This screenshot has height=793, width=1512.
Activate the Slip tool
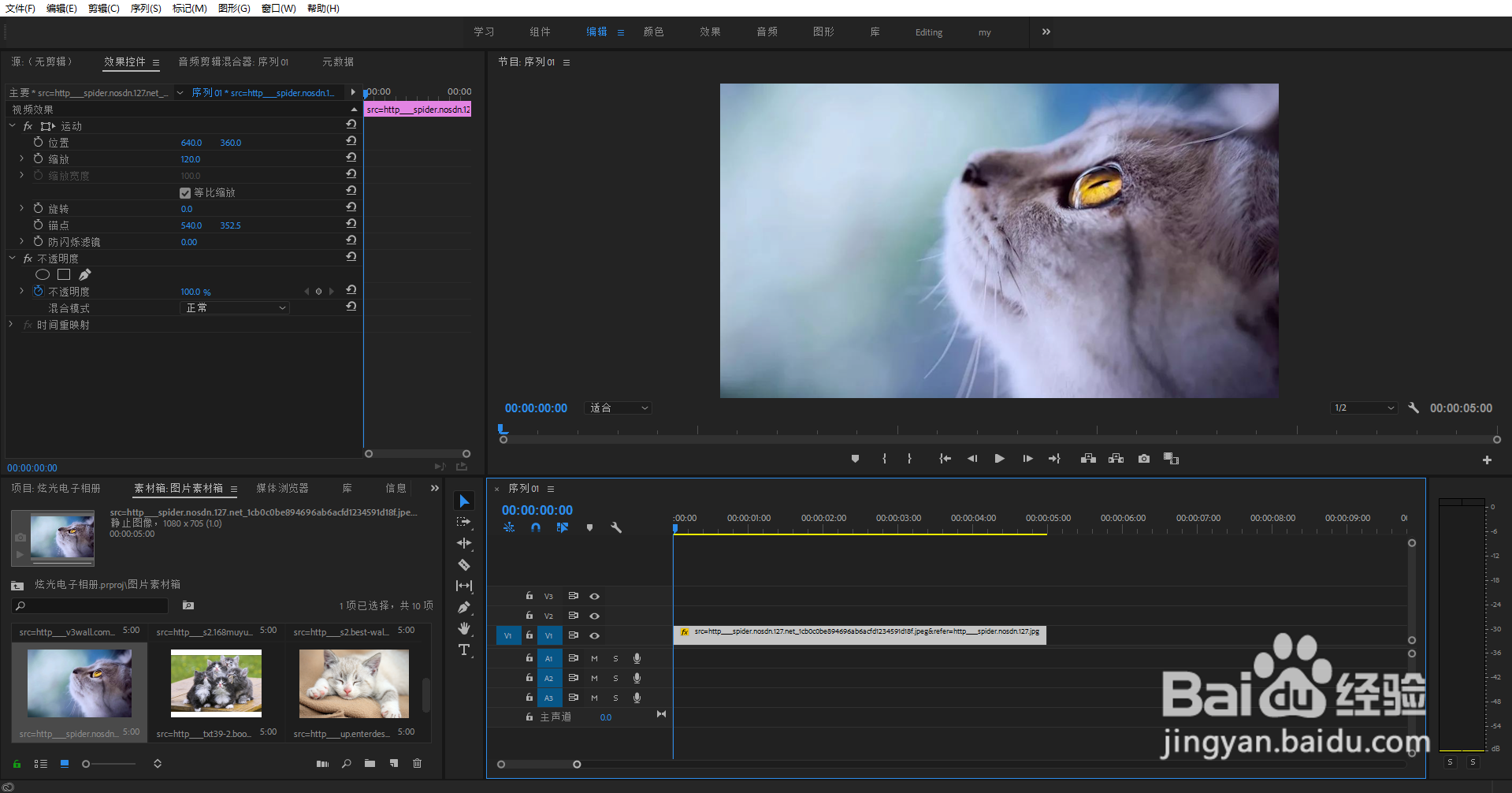[x=464, y=586]
